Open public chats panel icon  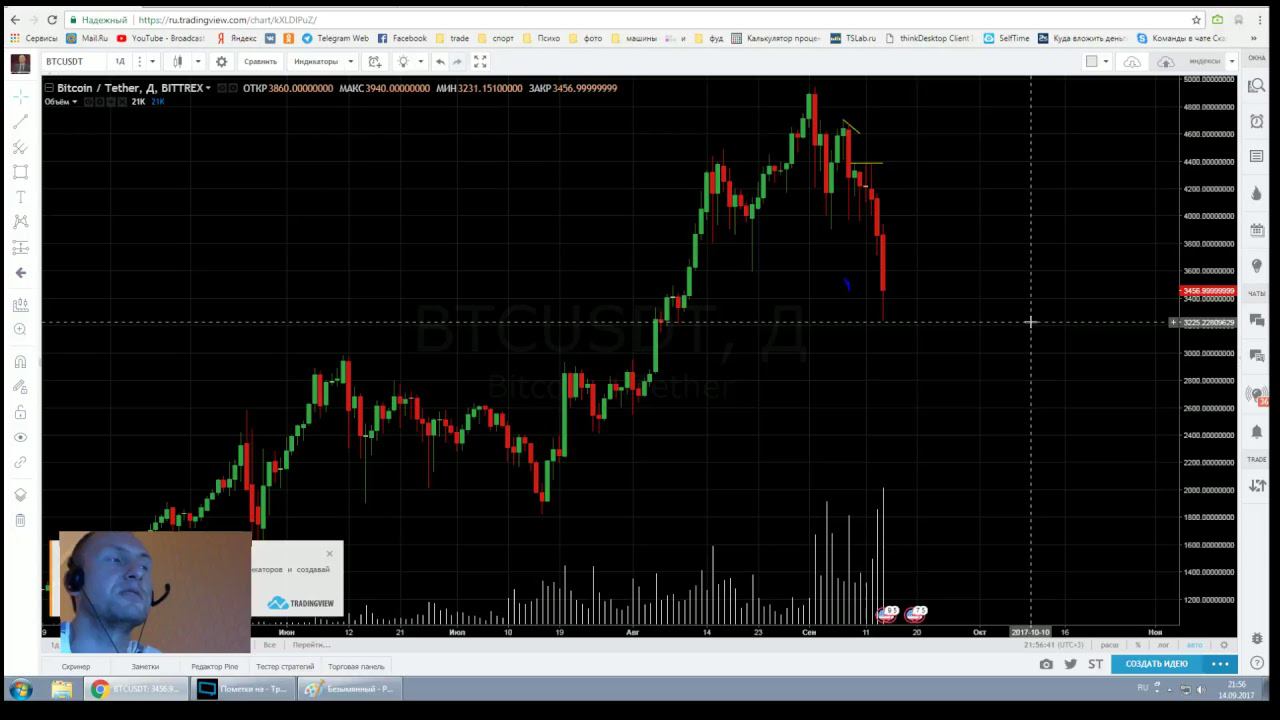(x=1257, y=320)
